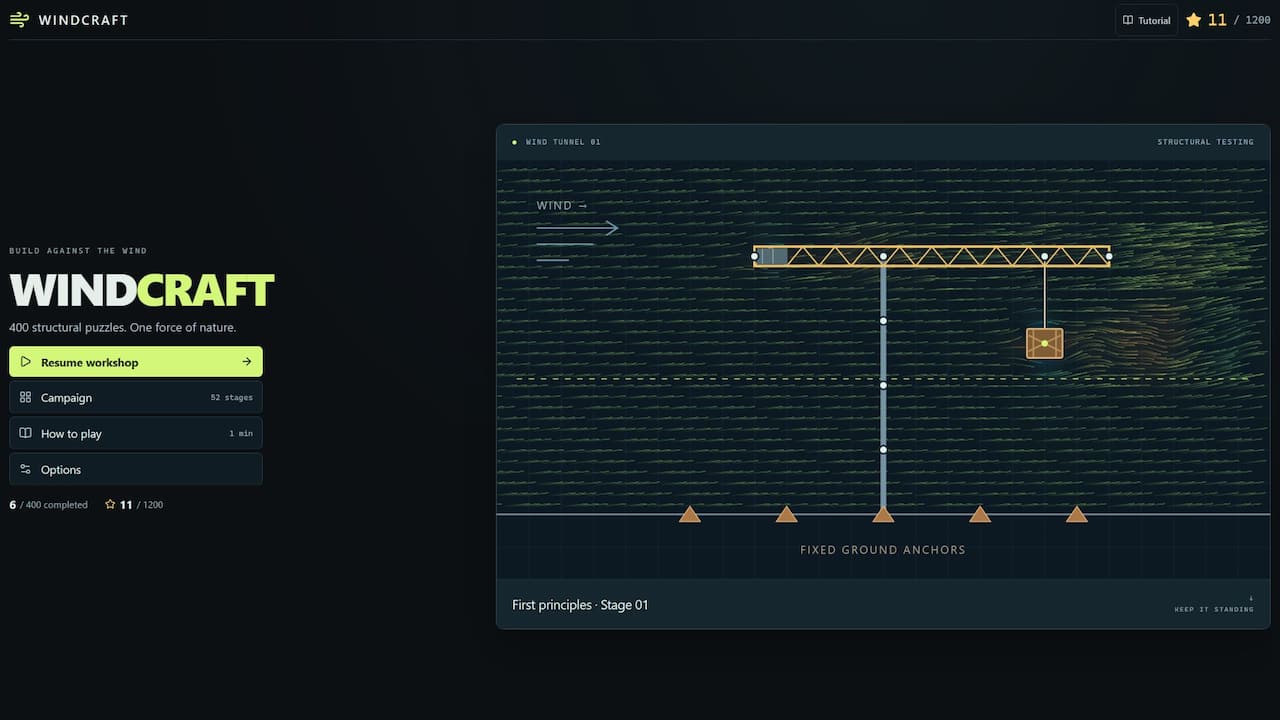This screenshot has width=1280, height=720.
Task: Click the play icon on Resume workshop
Action: tap(26, 362)
